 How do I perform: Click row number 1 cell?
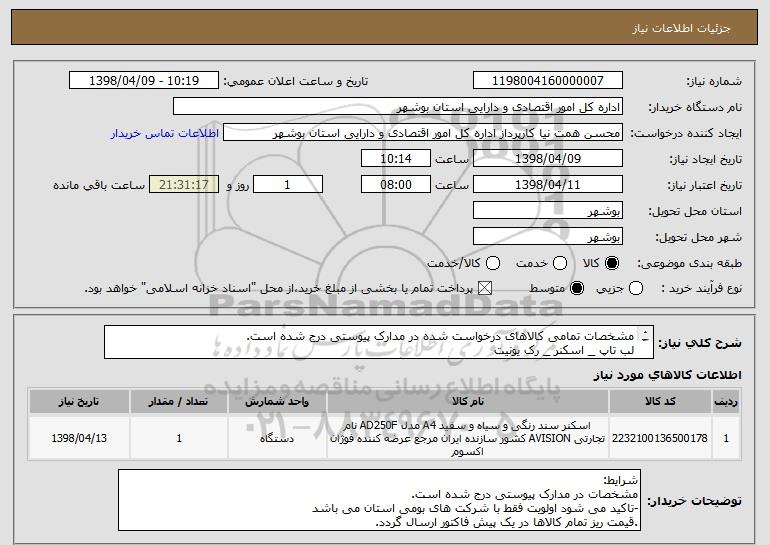[726, 438]
